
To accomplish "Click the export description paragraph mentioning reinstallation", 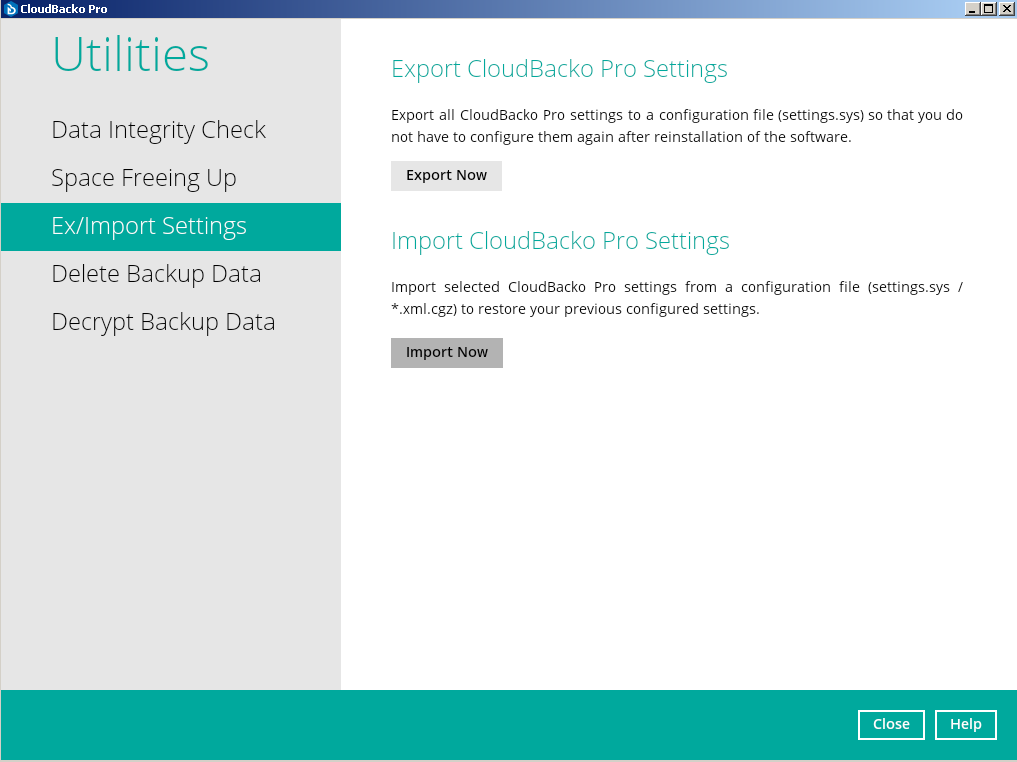I will pyautogui.click(x=676, y=126).
